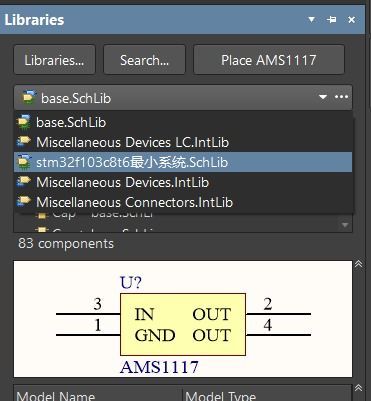This screenshot has width=371, height=401.
Task: Choose stm32f103c8t6最小系统.SchLib library
Action: click(x=183, y=162)
